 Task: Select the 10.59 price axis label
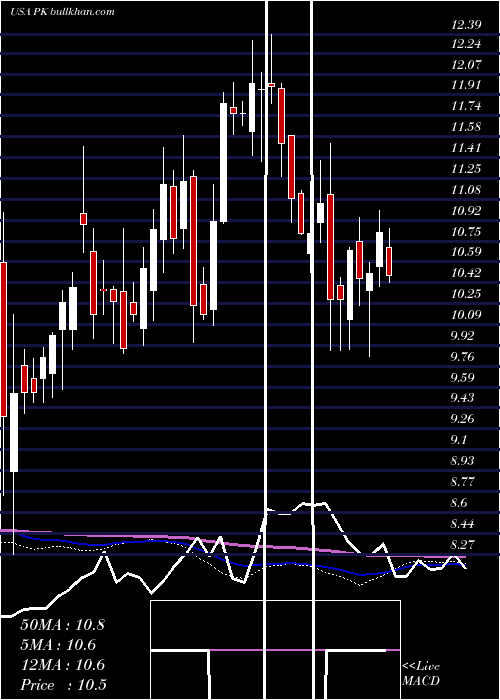(466, 252)
